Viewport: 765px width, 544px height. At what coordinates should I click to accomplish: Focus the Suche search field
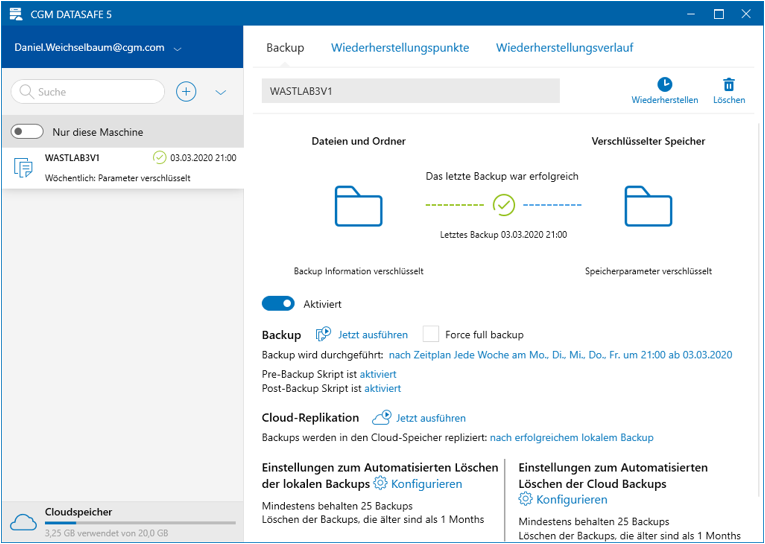click(88, 92)
